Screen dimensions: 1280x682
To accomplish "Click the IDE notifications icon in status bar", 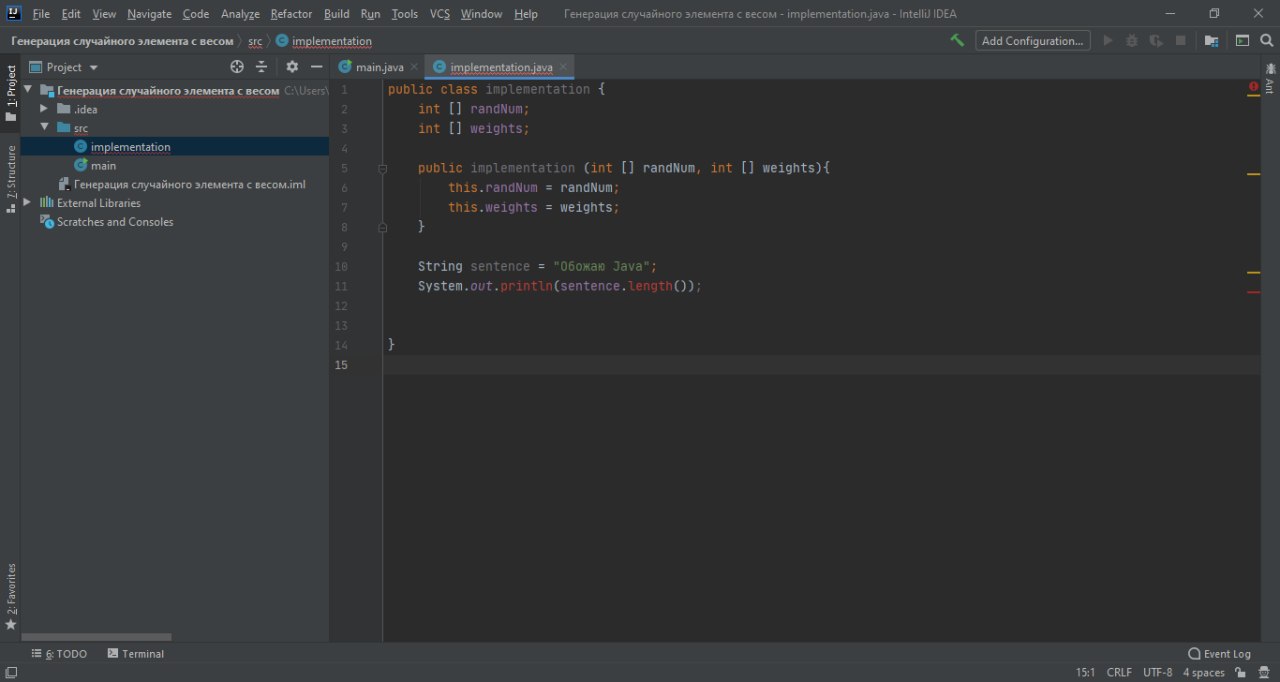I will [x=1266, y=673].
